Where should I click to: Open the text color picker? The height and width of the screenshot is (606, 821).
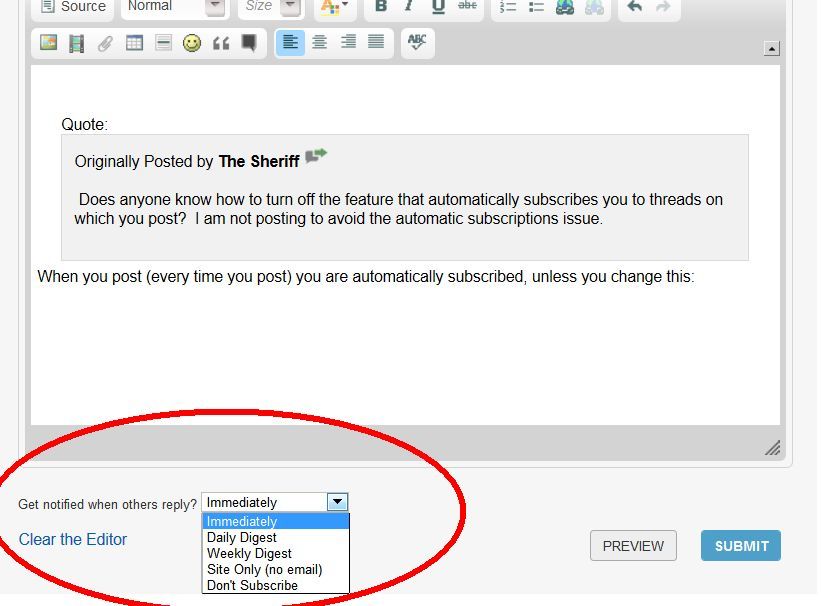tap(331, 6)
